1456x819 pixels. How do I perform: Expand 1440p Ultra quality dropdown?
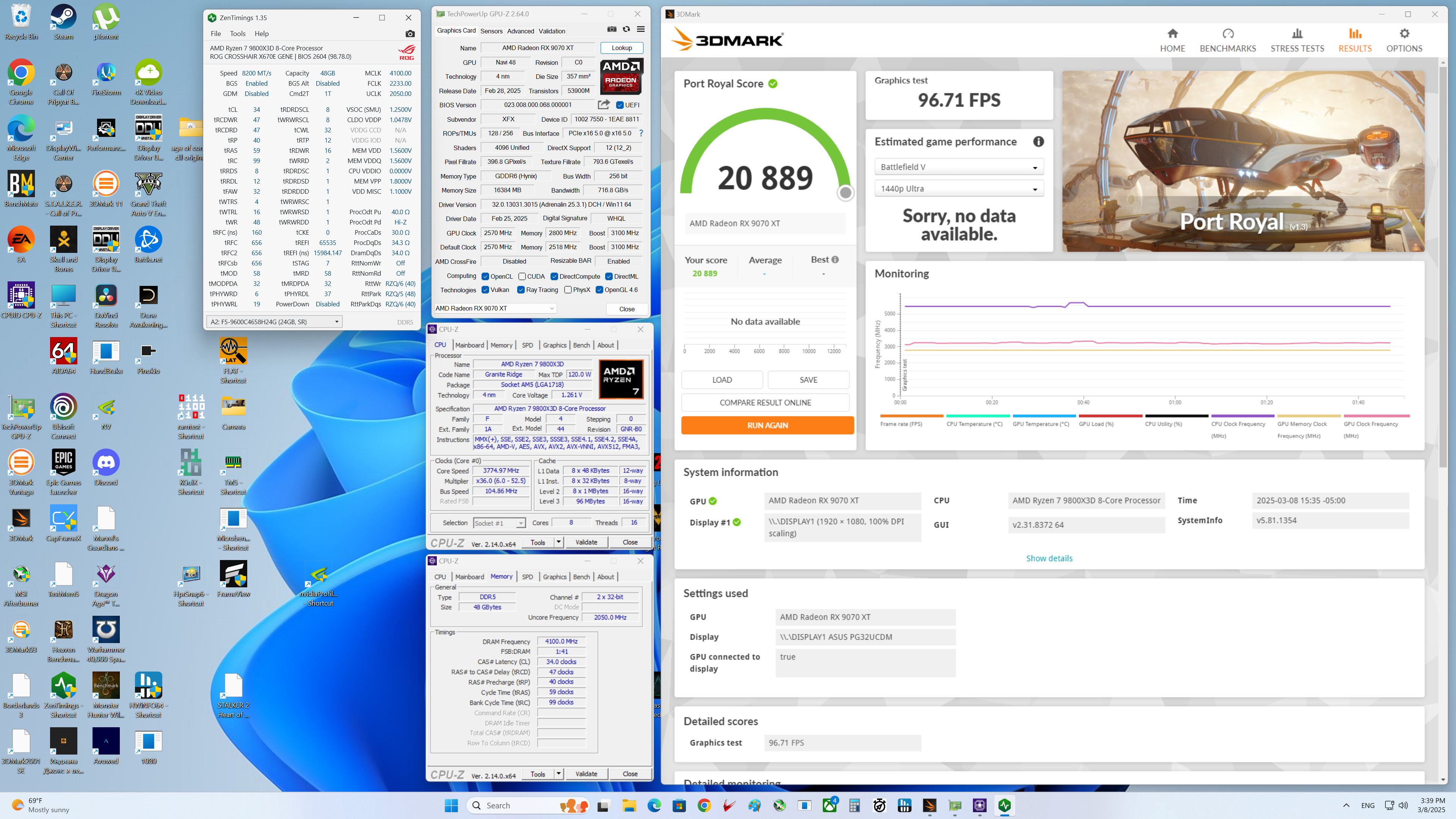(959, 189)
